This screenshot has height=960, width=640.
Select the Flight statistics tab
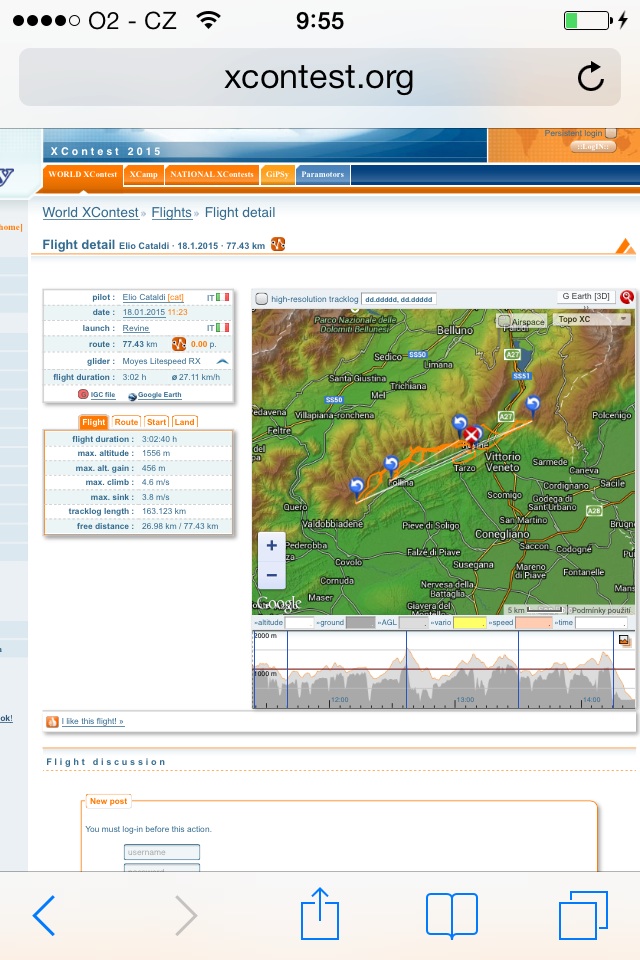tap(94, 422)
